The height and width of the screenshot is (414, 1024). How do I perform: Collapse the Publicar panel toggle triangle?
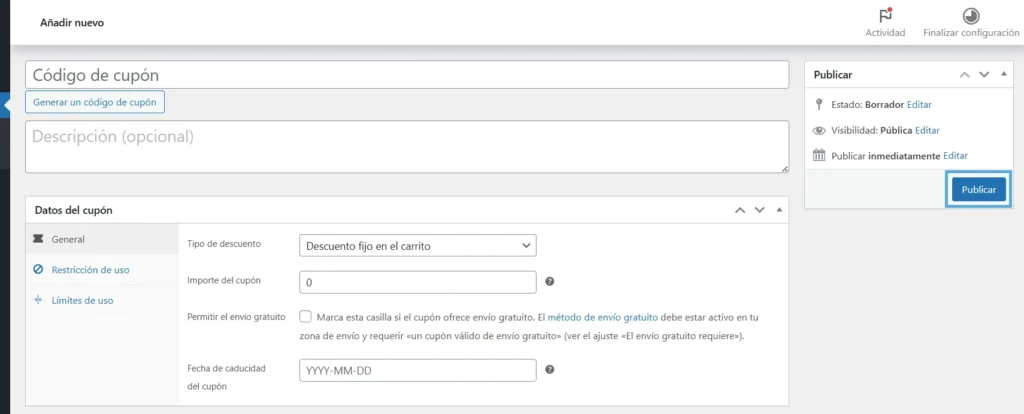[1003, 75]
